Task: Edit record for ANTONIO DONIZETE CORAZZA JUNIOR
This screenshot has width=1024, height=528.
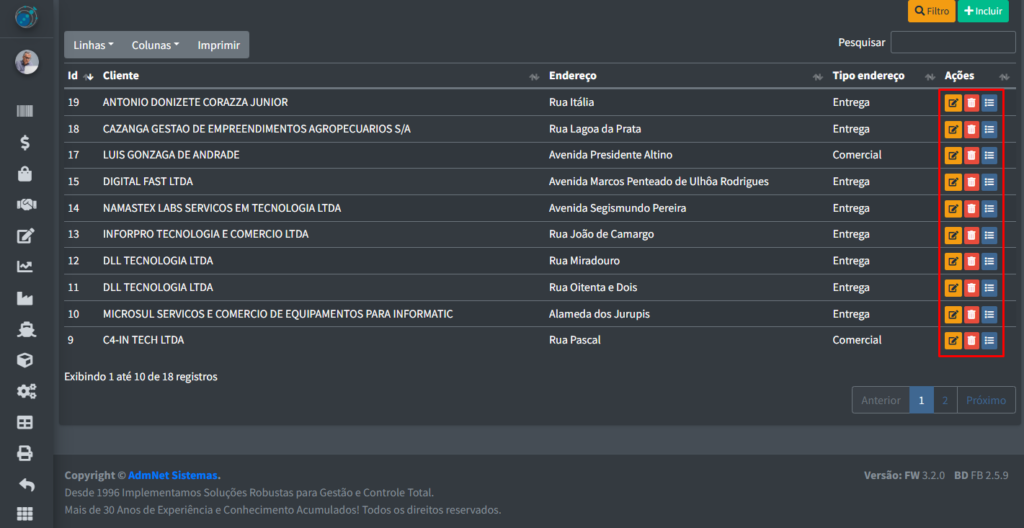Action: [x=953, y=103]
